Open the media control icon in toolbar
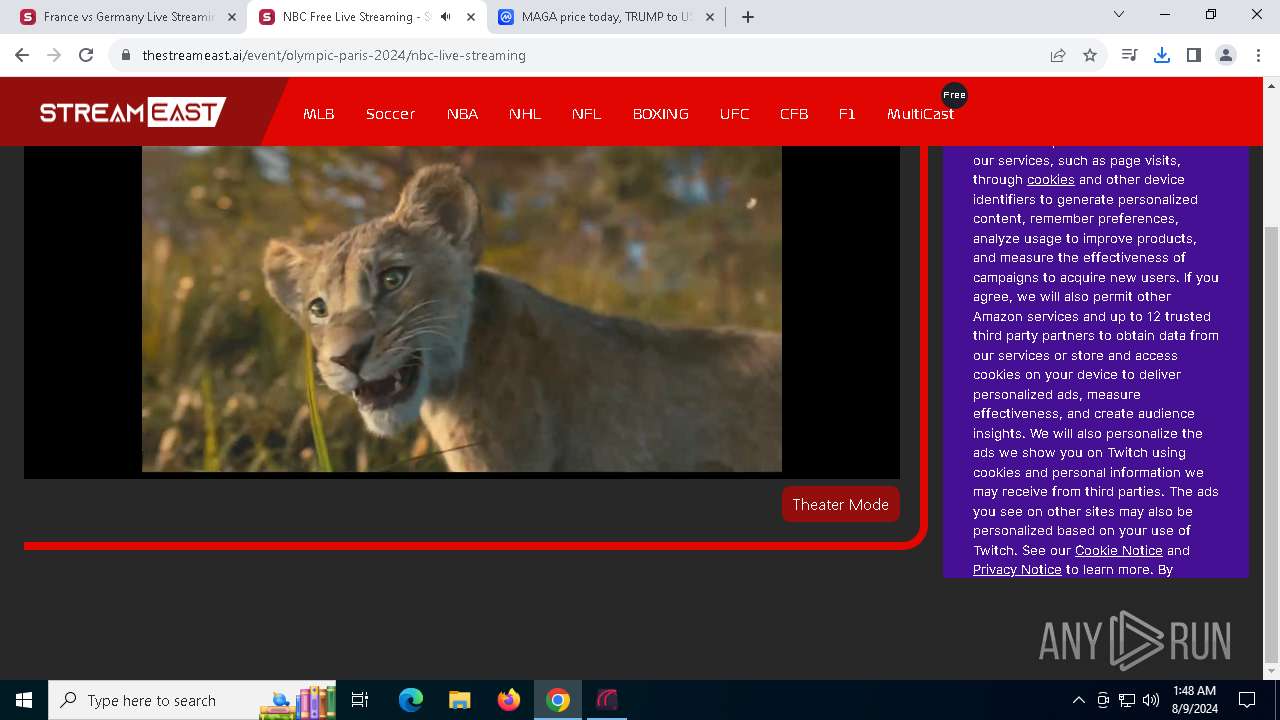Screen dimensions: 1280x720 (1130, 55)
